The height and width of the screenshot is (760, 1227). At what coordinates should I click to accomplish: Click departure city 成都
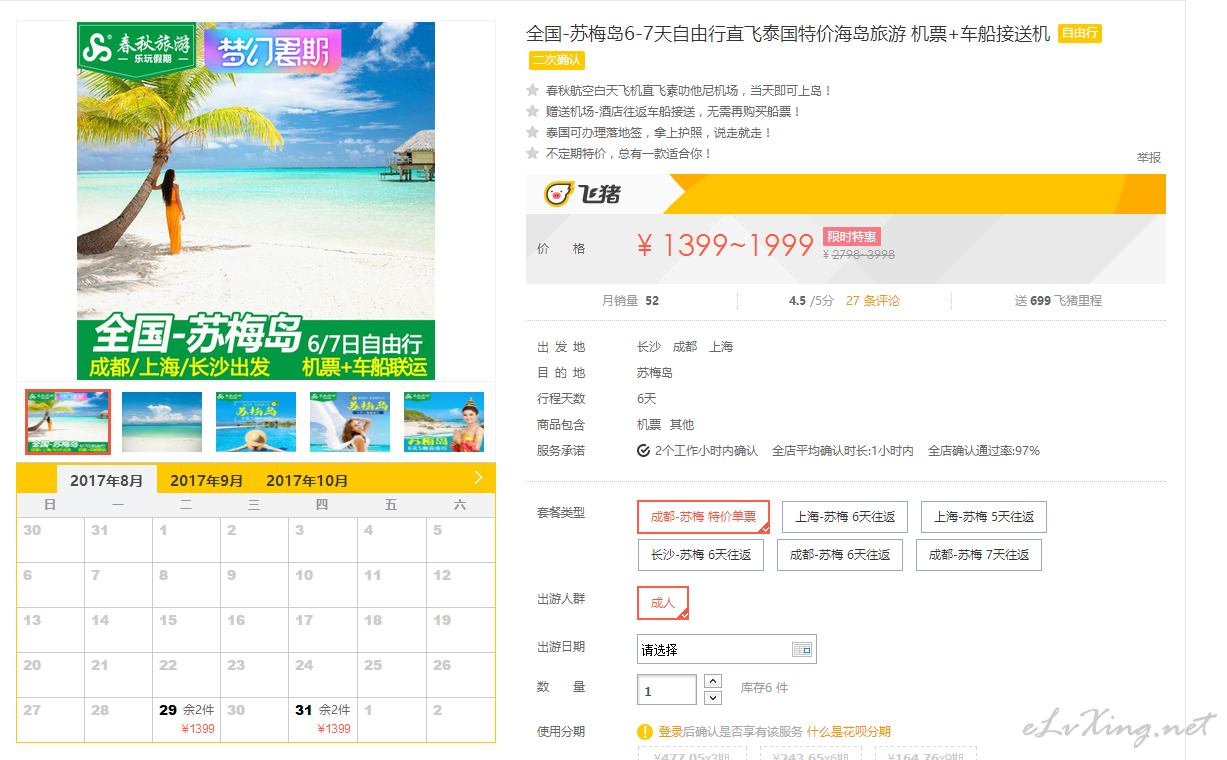point(685,347)
